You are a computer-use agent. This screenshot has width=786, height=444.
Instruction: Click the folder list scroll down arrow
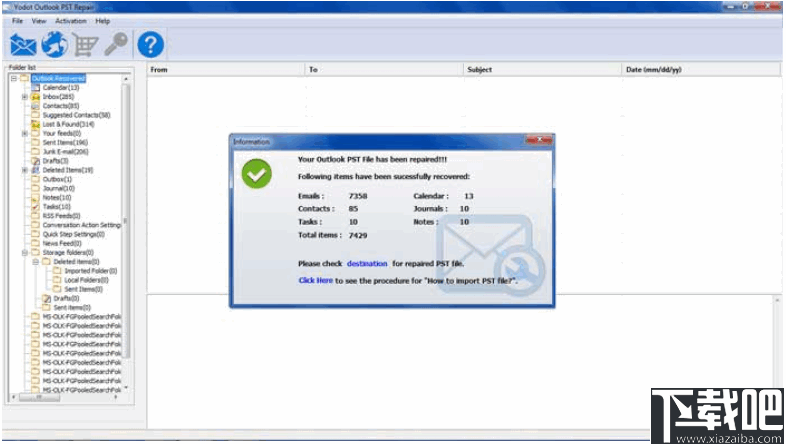click(126, 387)
